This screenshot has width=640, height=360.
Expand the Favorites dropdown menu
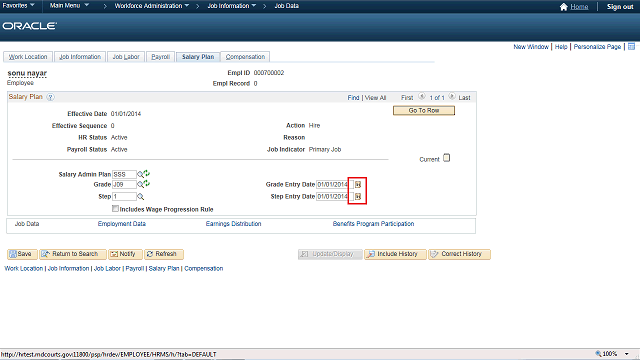point(18,6)
